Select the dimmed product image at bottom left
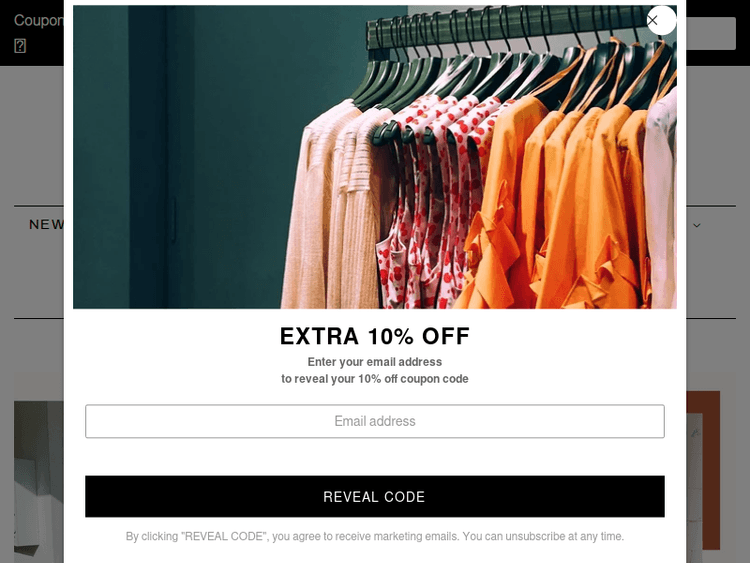The width and height of the screenshot is (750, 563). point(38,482)
